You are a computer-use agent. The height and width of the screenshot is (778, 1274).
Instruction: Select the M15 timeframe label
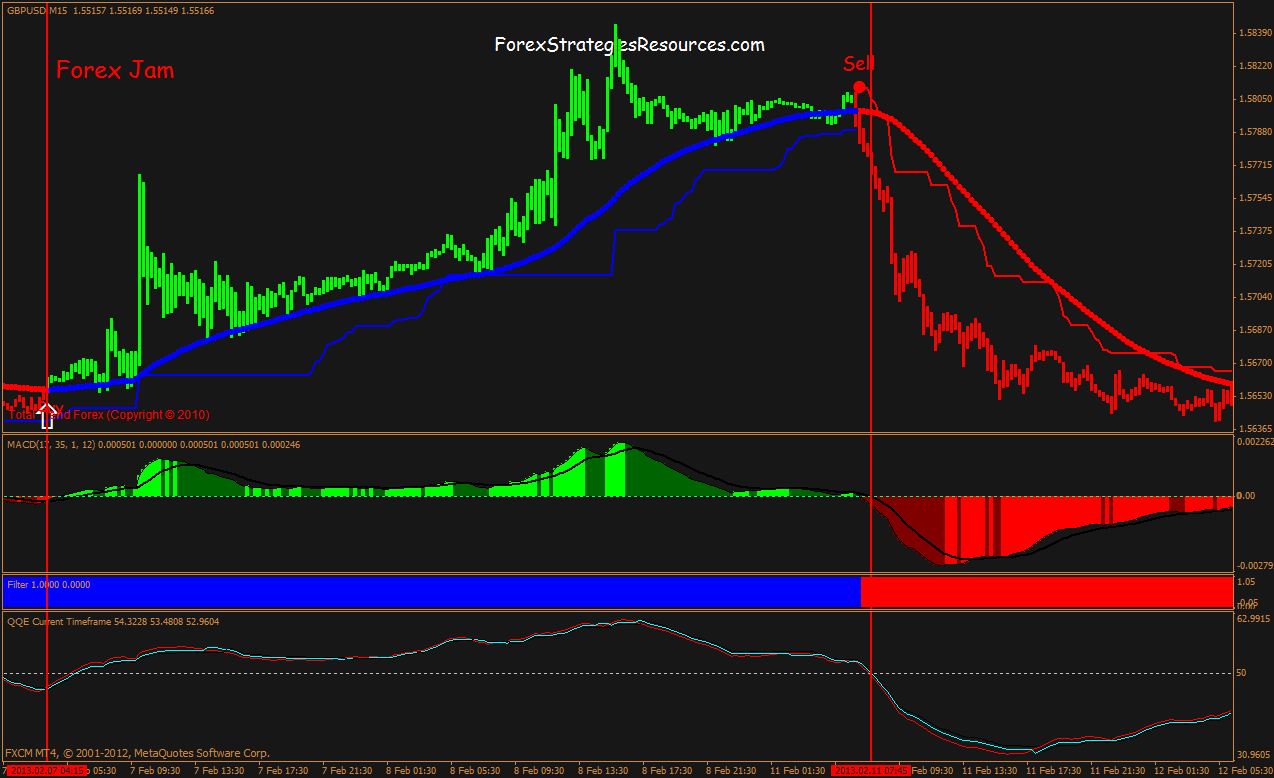click(55, 8)
